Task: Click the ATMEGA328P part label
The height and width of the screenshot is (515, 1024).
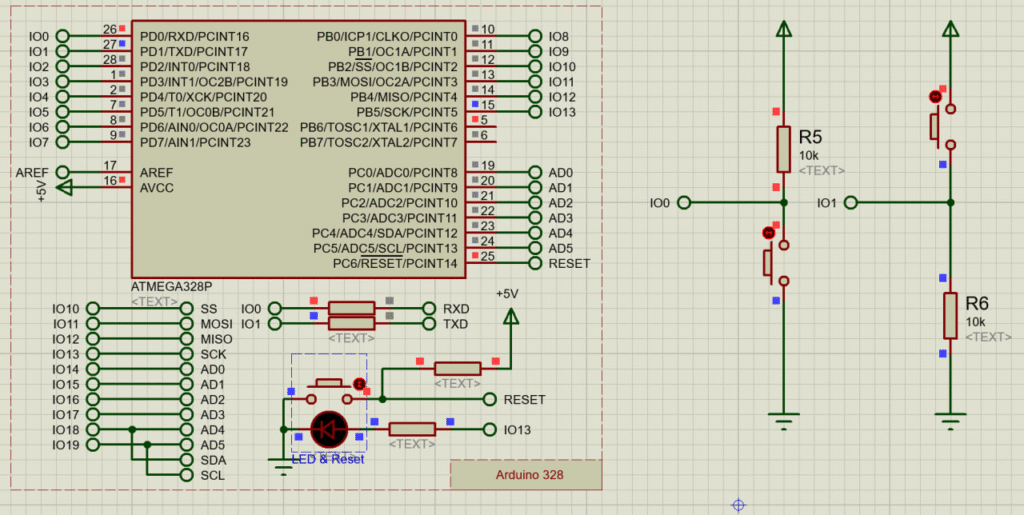Action: [x=172, y=287]
